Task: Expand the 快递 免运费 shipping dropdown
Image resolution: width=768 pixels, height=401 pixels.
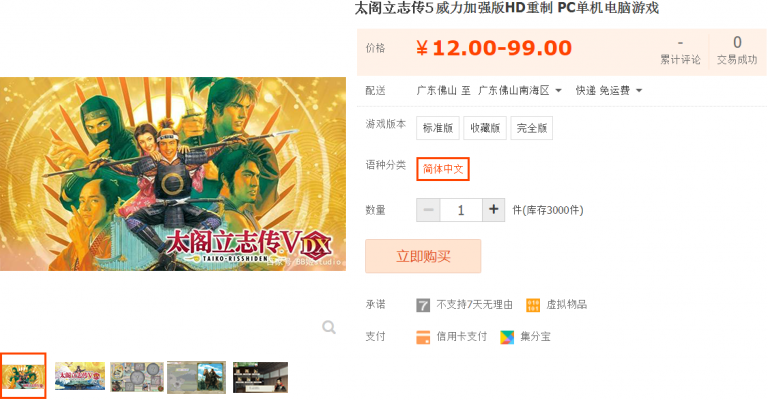Action: coord(609,91)
